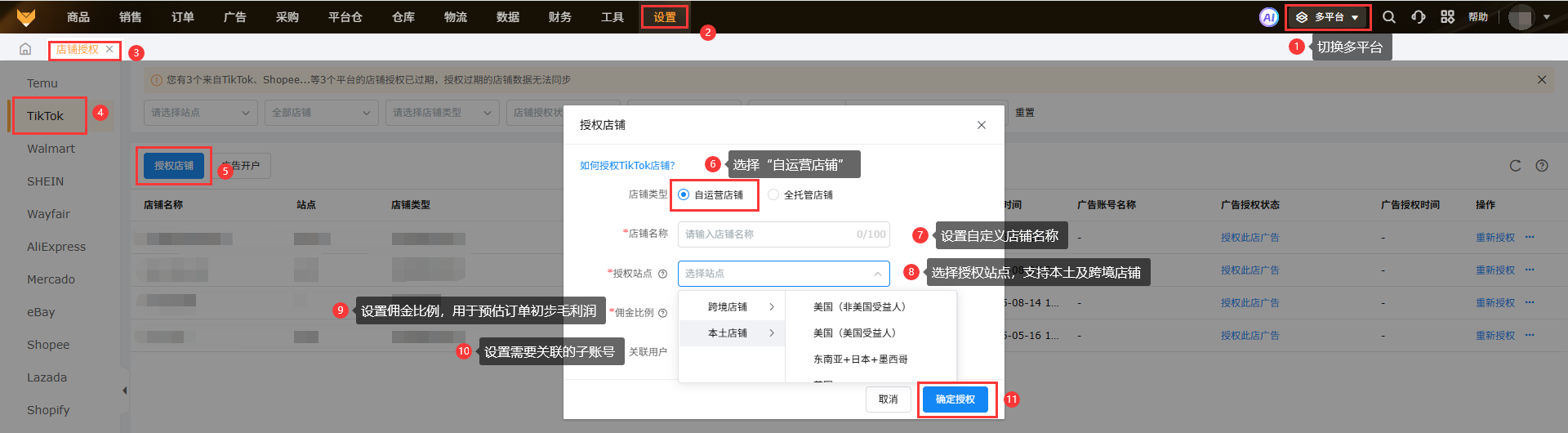The width and height of the screenshot is (1568, 433).
Task: Open the 多平台 platform switcher
Action: tap(1328, 17)
